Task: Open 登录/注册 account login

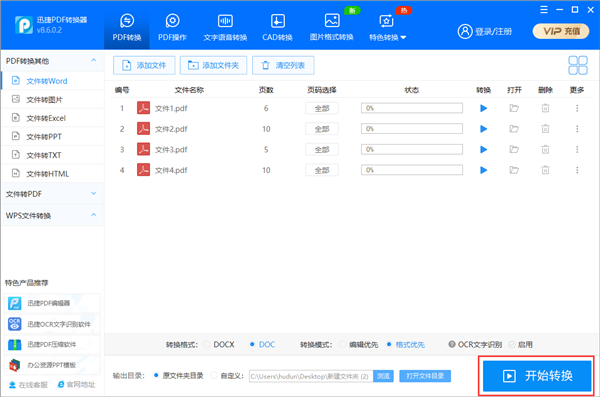Action: [x=485, y=31]
